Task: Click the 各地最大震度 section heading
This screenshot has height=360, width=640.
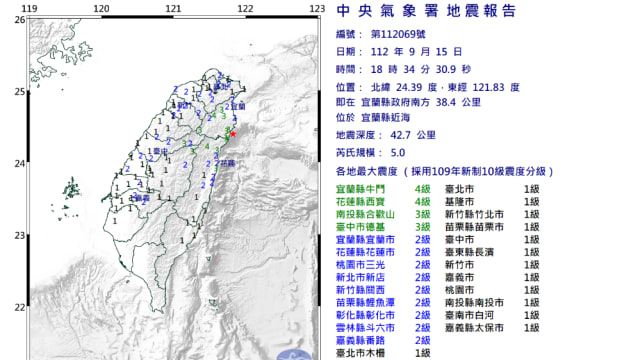Action: 444,171
